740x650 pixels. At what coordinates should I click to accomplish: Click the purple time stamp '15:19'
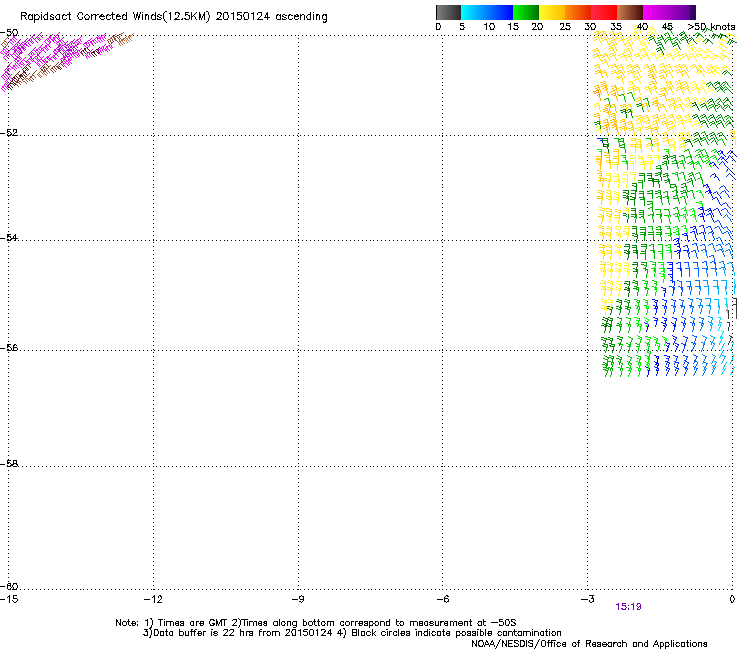tap(628, 607)
